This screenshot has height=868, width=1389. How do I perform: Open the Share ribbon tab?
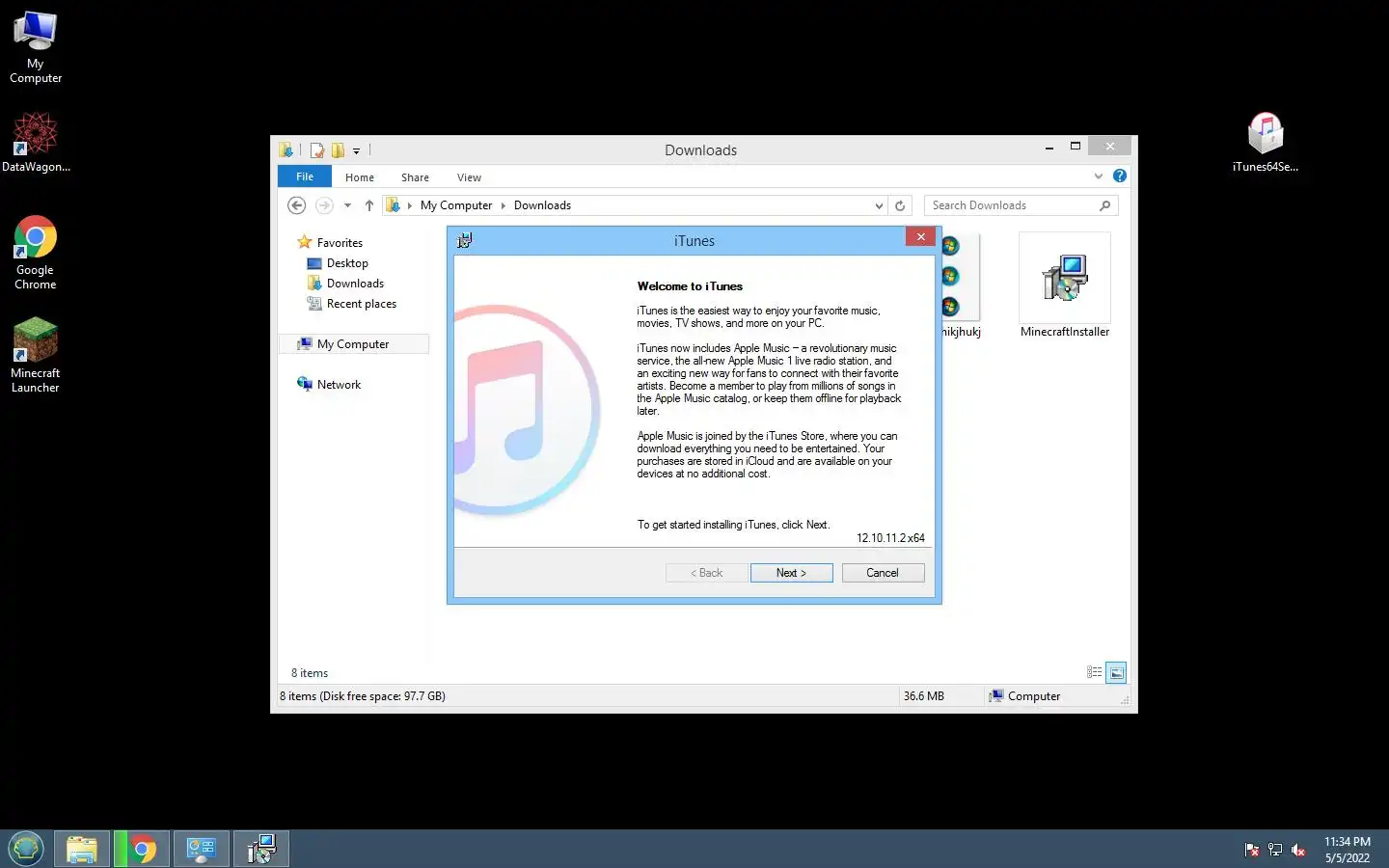click(415, 177)
